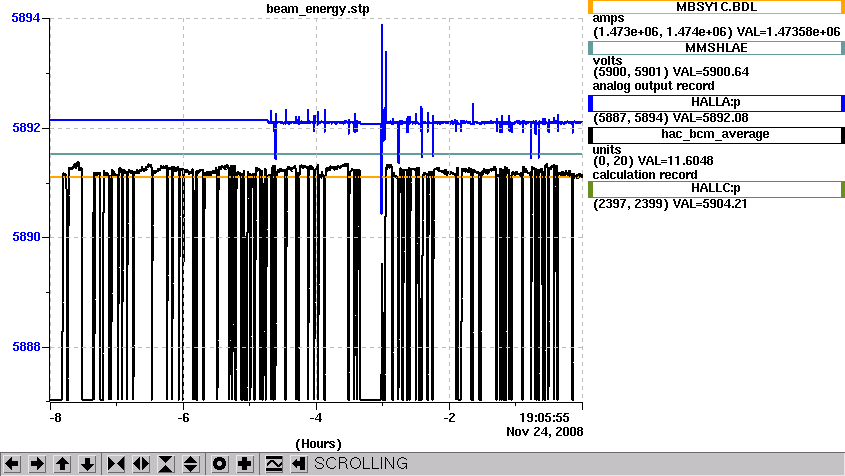Click the 5890 y-axis label
This screenshot has height=476, width=845.
(x=26, y=237)
